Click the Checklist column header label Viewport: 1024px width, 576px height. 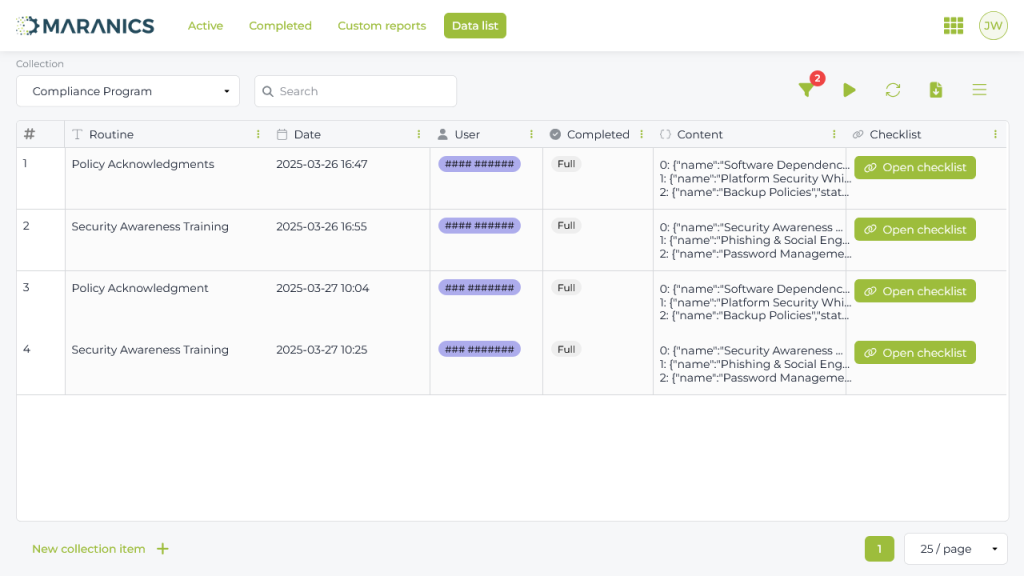[895, 134]
